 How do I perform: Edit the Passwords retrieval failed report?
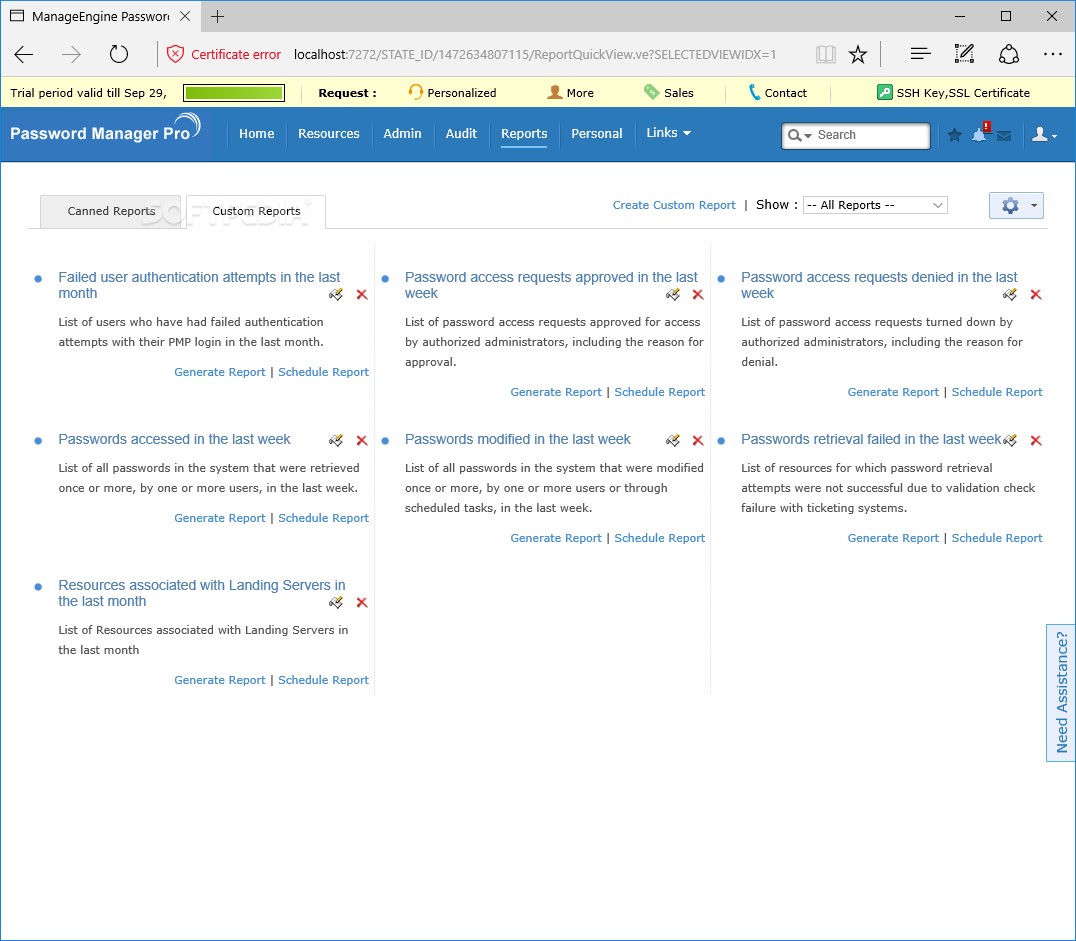pos(1009,441)
